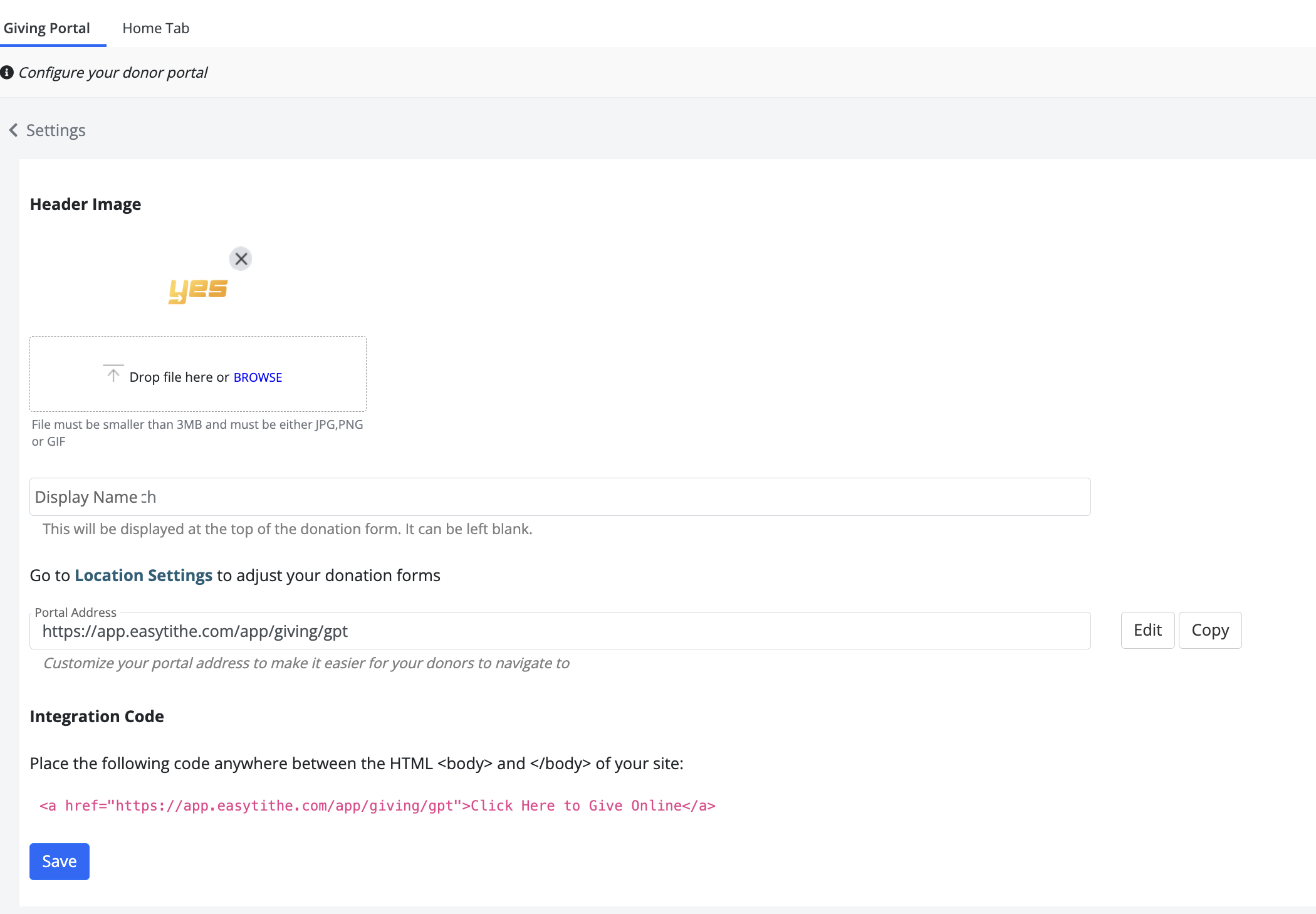Select the Giving Portal tab
Viewport: 1316px width, 914px height.
pyautogui.click(x=47, y=28)
